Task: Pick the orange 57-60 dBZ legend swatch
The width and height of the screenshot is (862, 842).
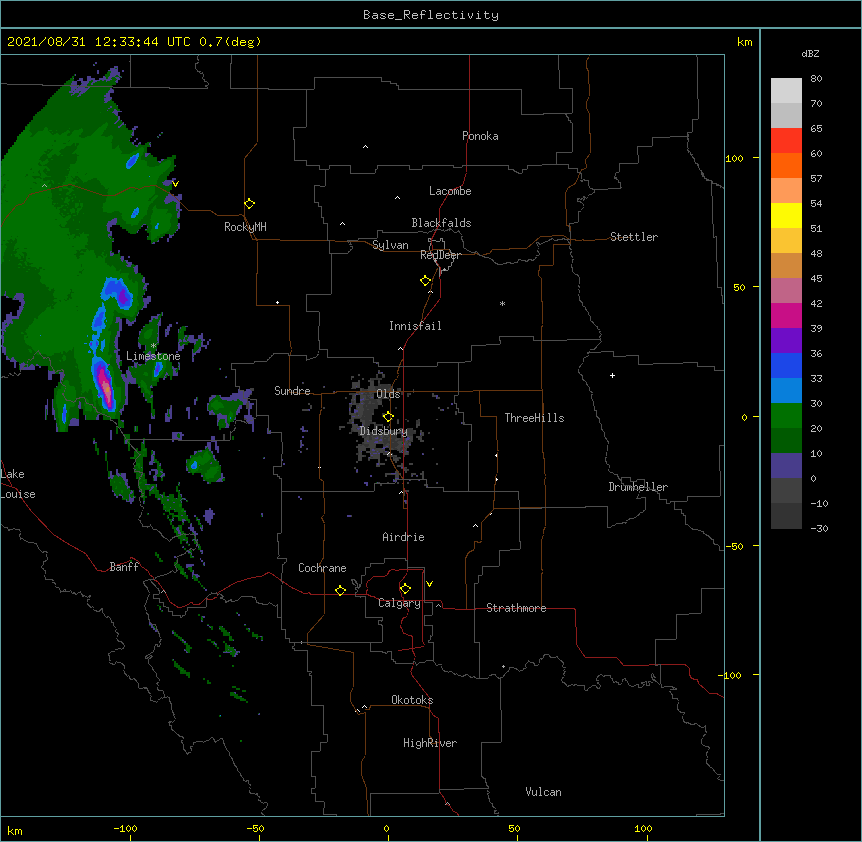Action: 786,166
